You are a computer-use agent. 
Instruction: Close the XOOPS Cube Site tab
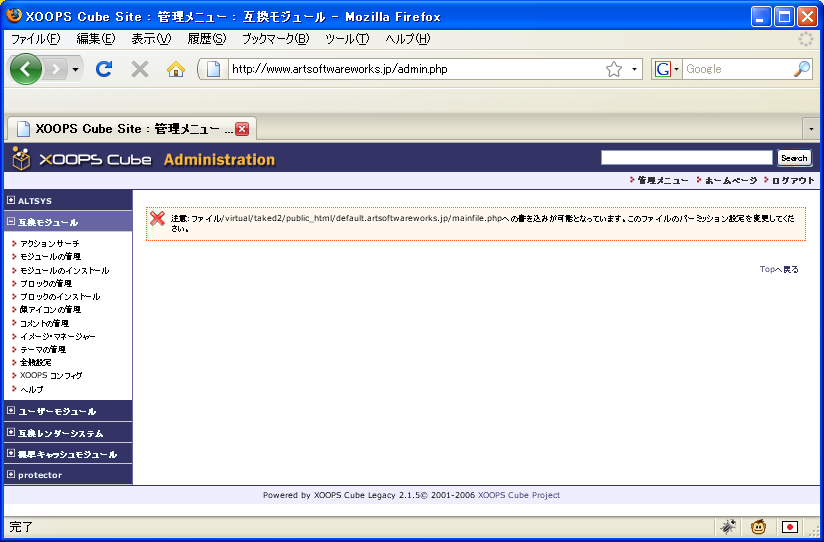pyautogui.click(x=242, y=129)
